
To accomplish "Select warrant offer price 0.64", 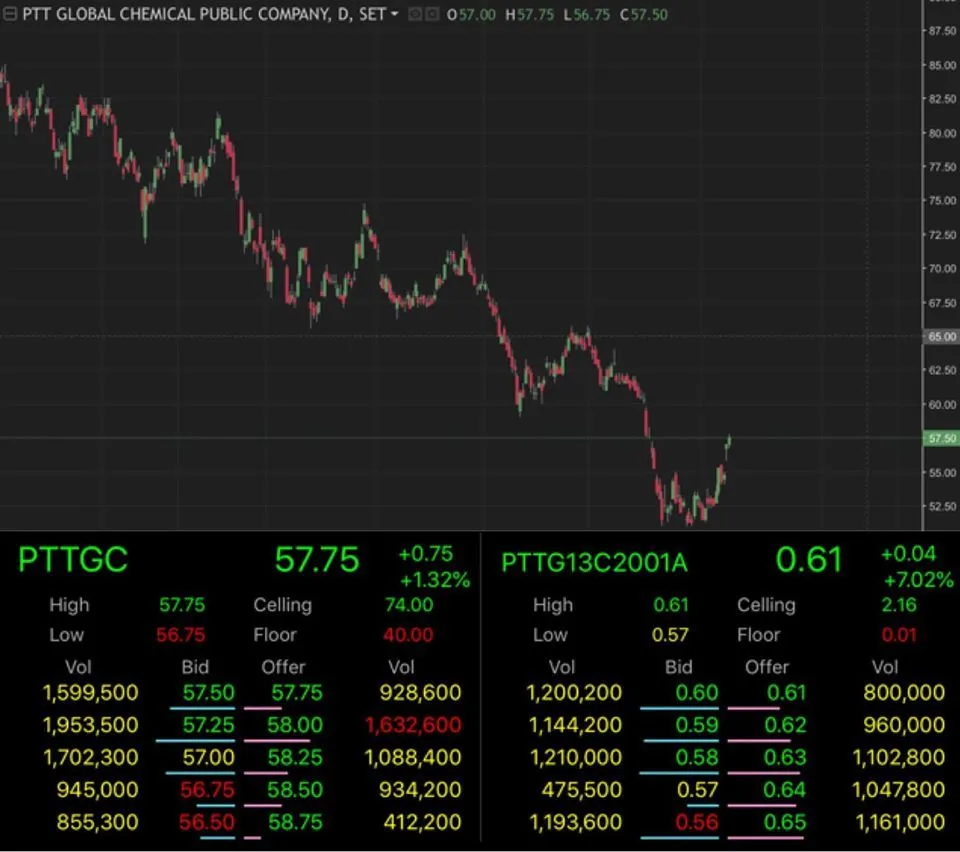I will pos(785,790).
